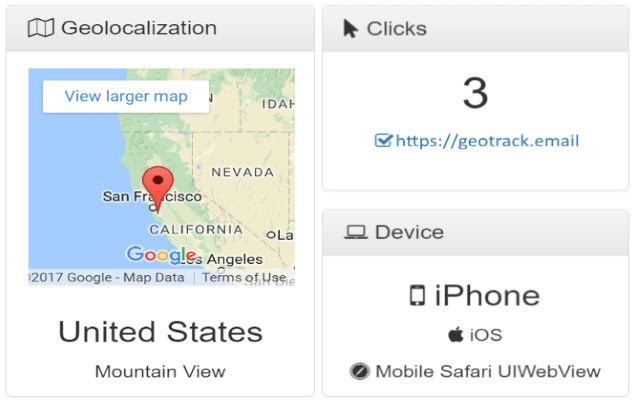Screen dimensions: 640x400
Task: Toggle the checkbox before geotrack.email link
Action: (383, 140)
